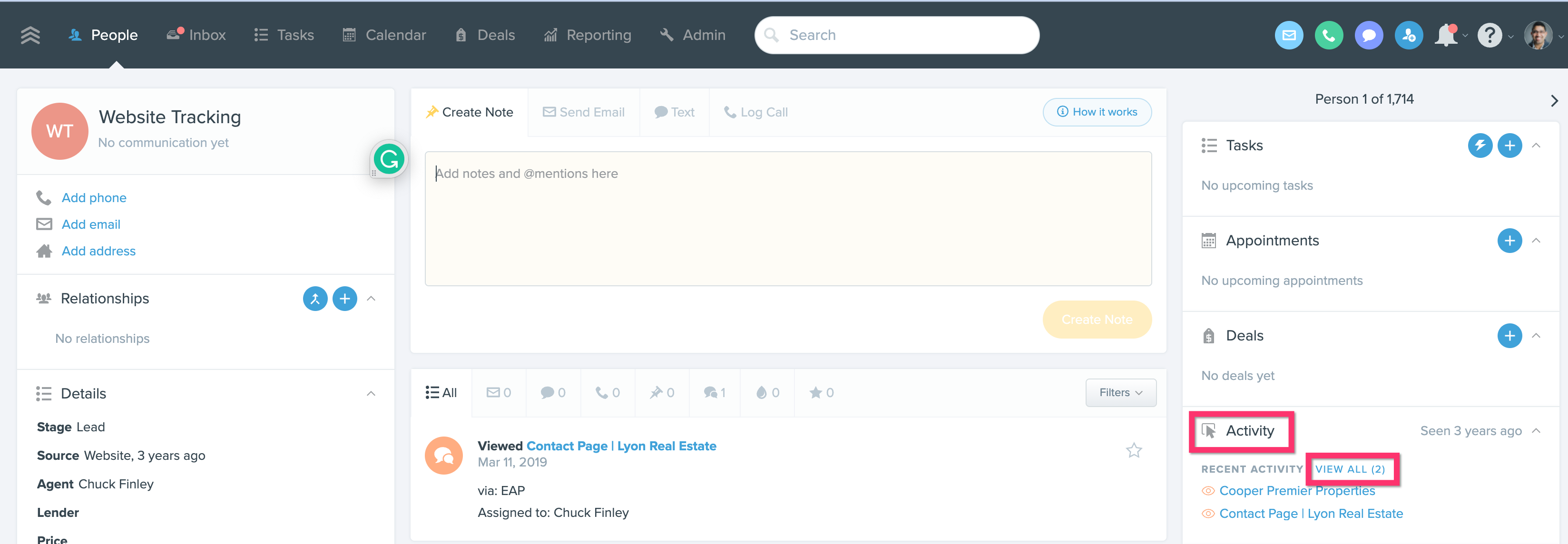The height and width of the screenshot is (544, 1568).
Task: Collapse the Appointments panel
Action: (x=1536, y=241)
